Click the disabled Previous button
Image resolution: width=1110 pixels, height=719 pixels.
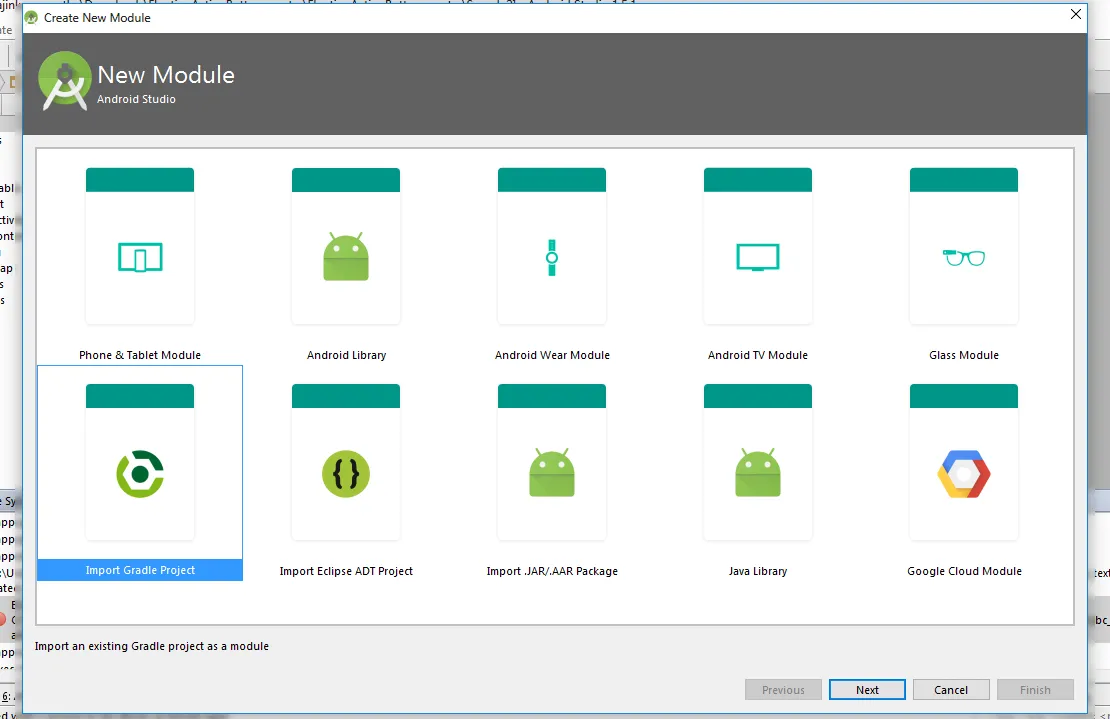pyautogui.click(x=783, y=690)
